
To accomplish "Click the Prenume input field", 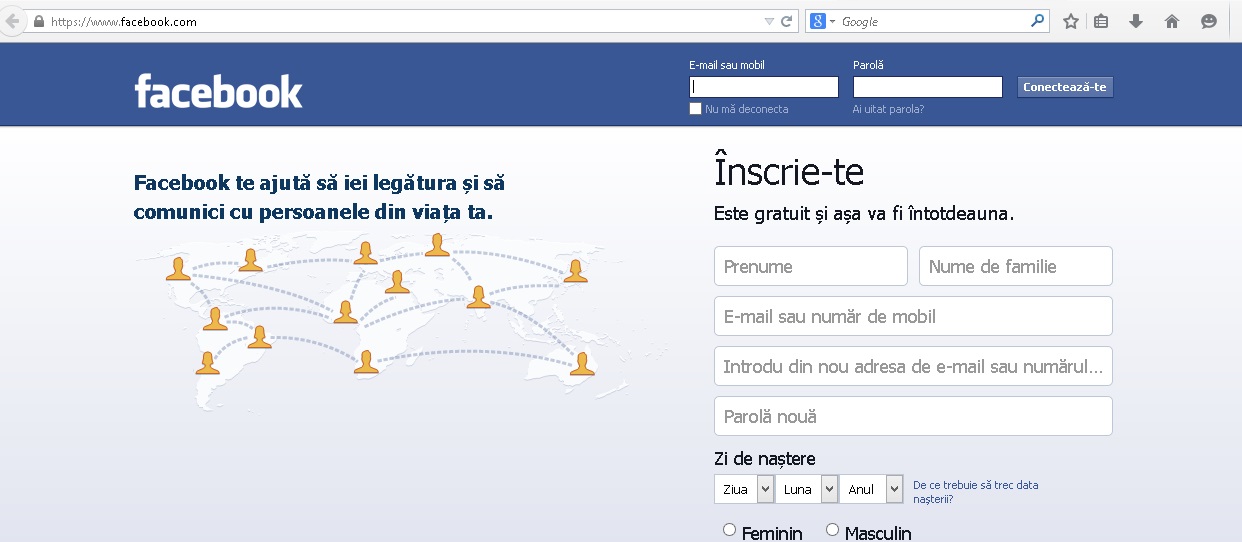I will 810,266.
